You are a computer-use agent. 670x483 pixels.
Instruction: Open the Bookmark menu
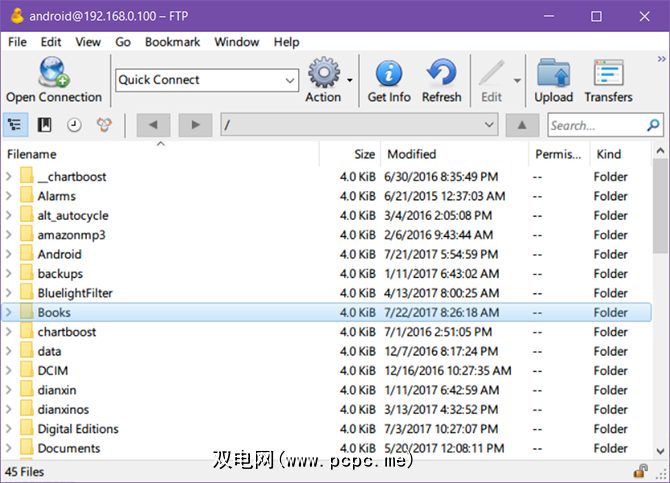click(x=172, y=42)
